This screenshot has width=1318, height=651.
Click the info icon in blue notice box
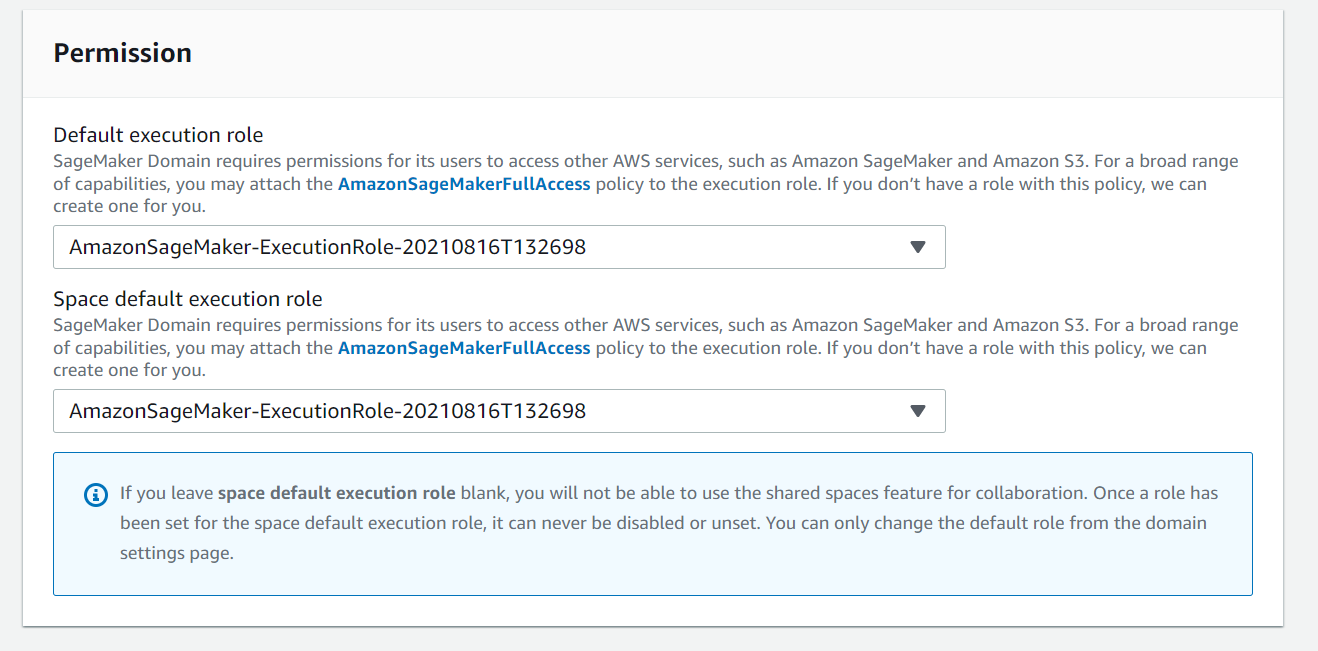click(x=96, y=494)
